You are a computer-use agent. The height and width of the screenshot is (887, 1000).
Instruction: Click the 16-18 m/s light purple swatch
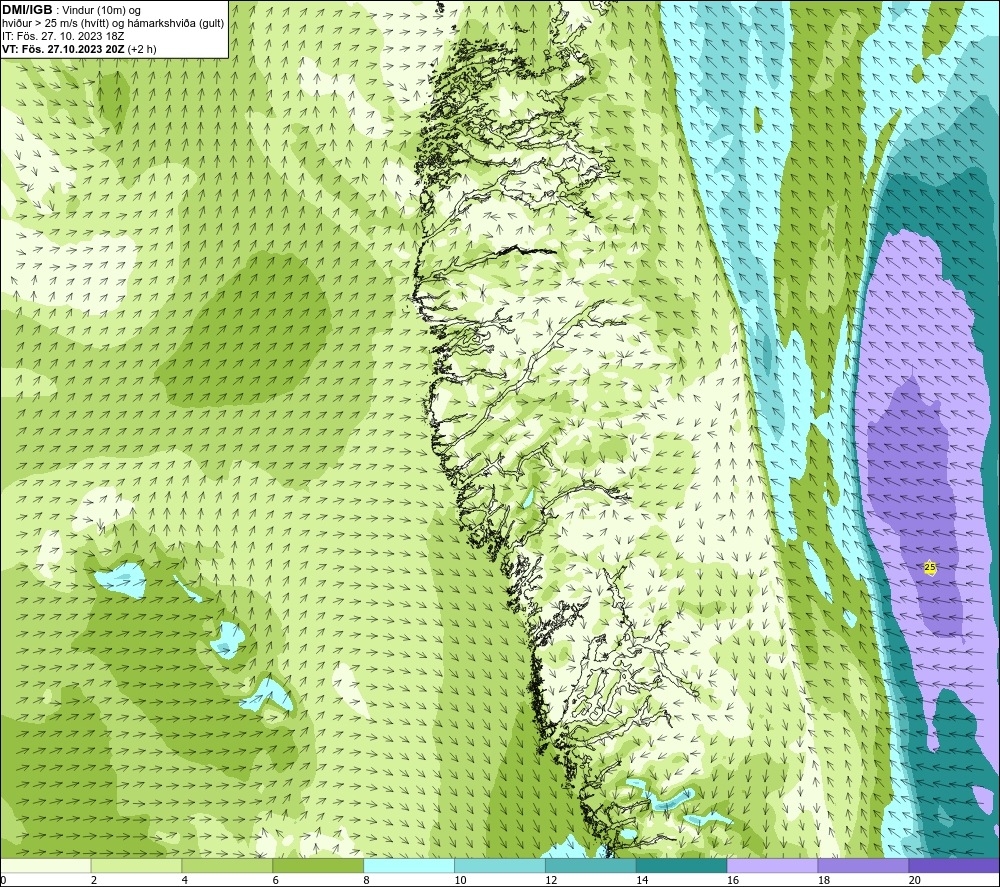tap(772, 865)
